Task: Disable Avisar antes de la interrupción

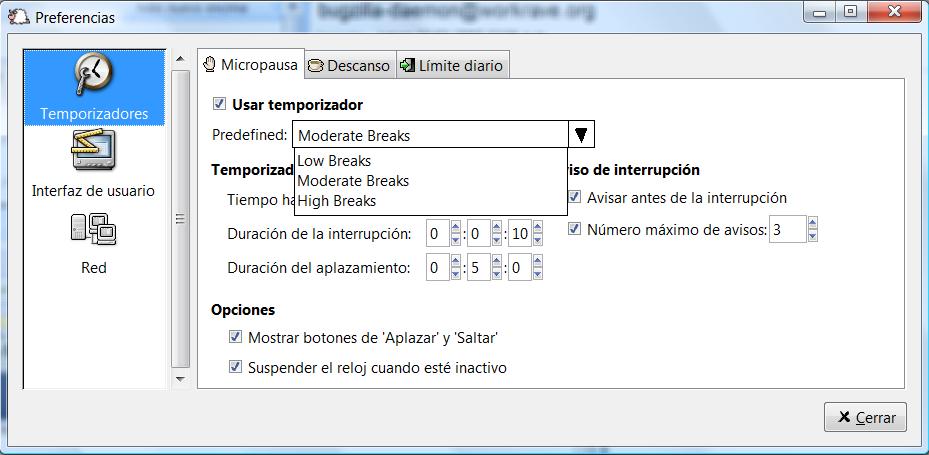Action: coord(574,198)
